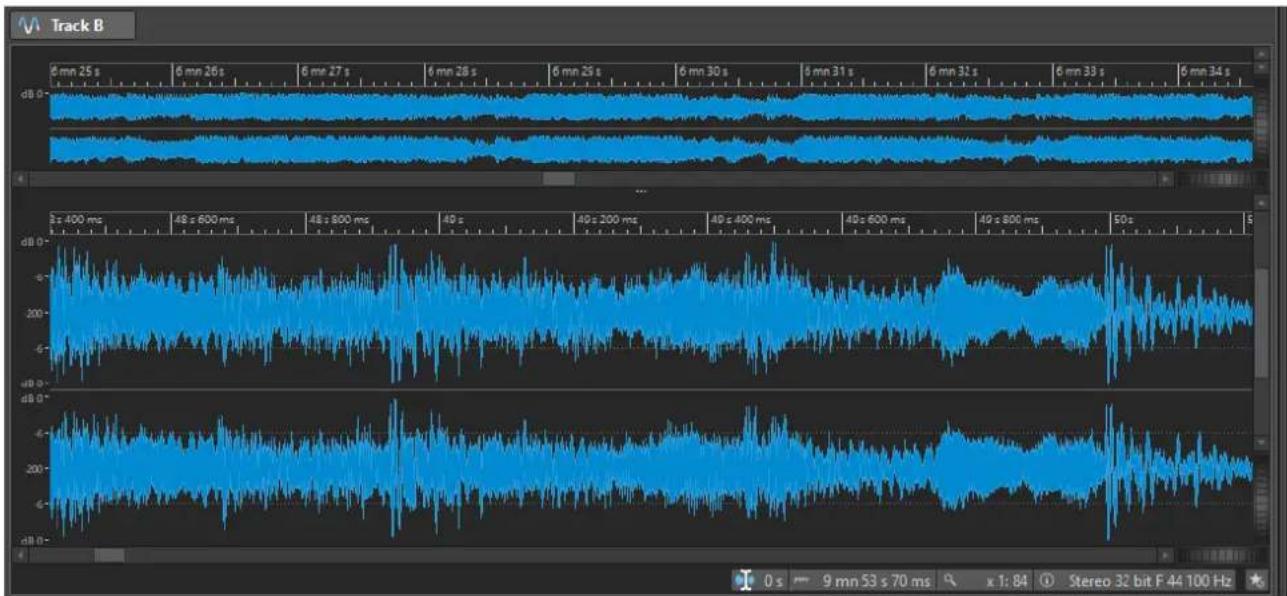The width and height of the screenshot is (1287, 596).
Task: Click the 6 mn 28 s overview ruler mark
Action: (x=451, y=72)
